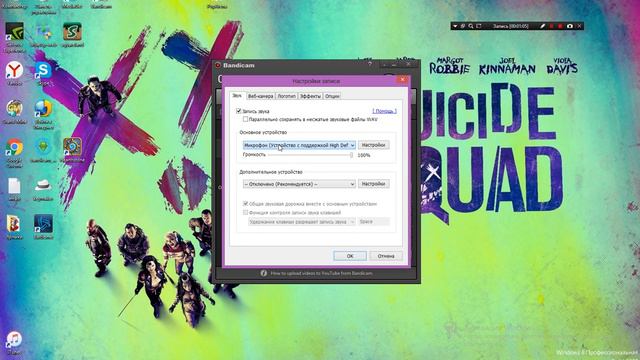Switch to the 'Звук' tab

tap(237, 96)
